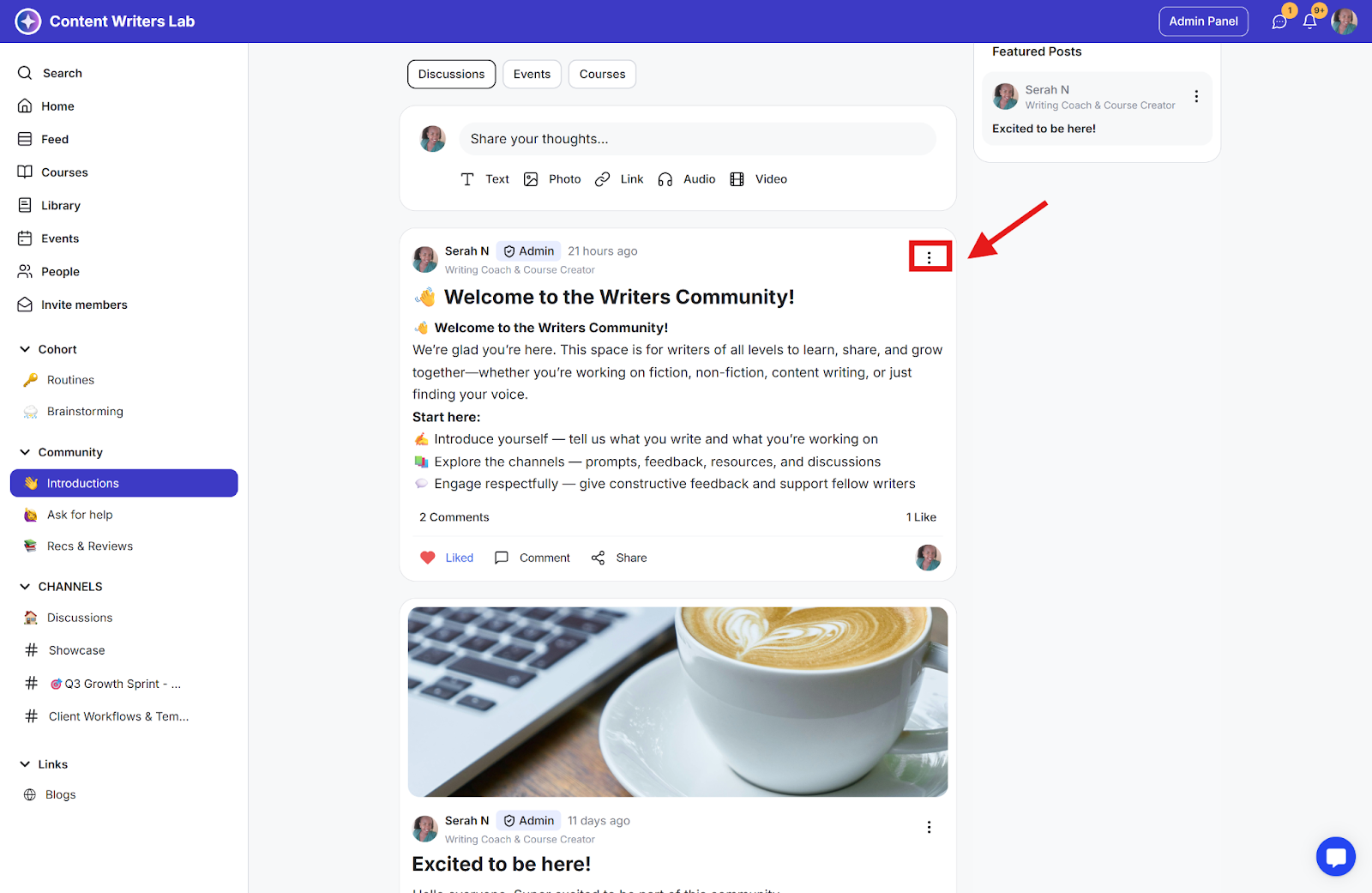This screenshot has height=893, width=1372.
Task: Collapse the CHANNELS section
Action: pos(25,587)
